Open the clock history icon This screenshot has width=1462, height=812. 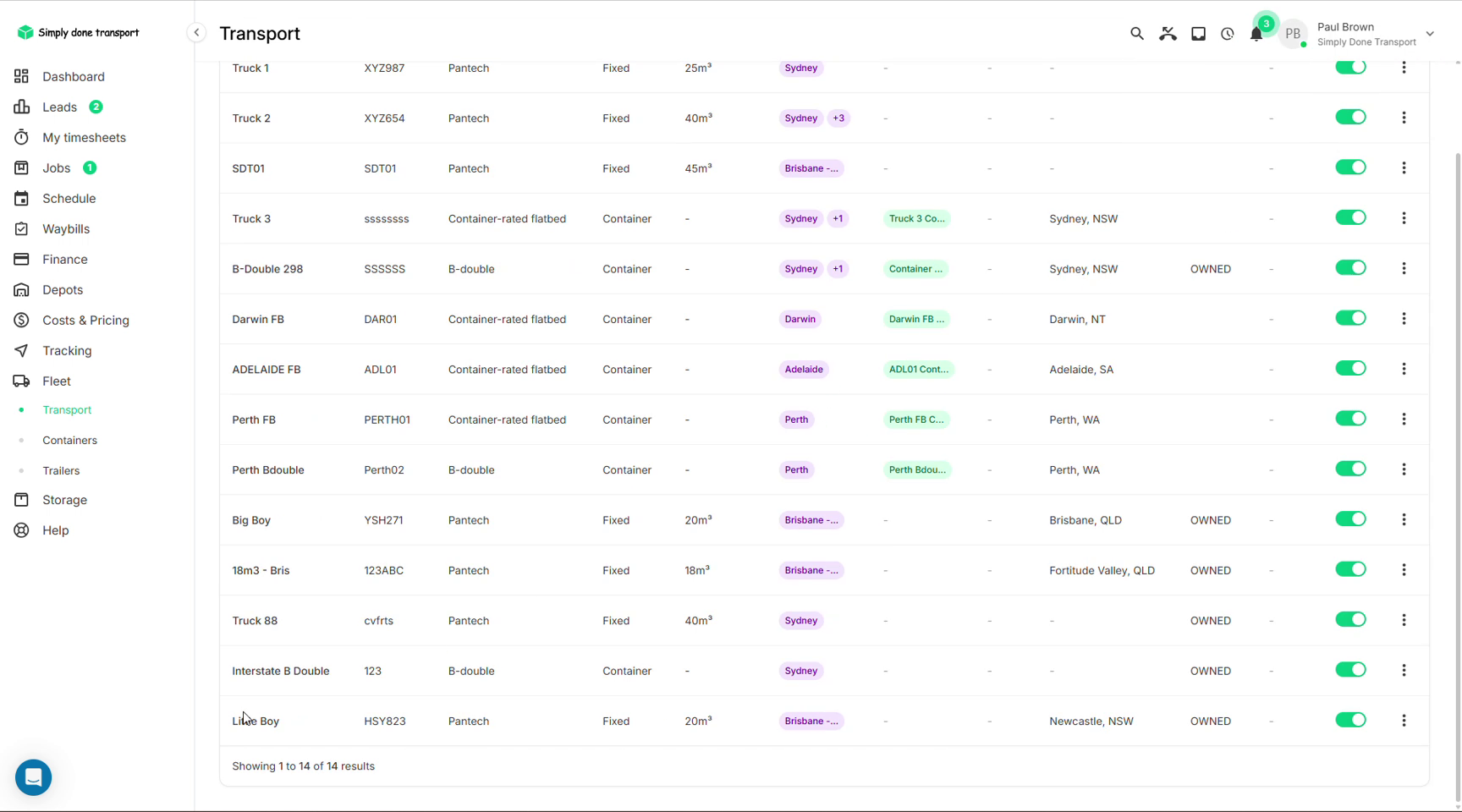pos(1227,34)
